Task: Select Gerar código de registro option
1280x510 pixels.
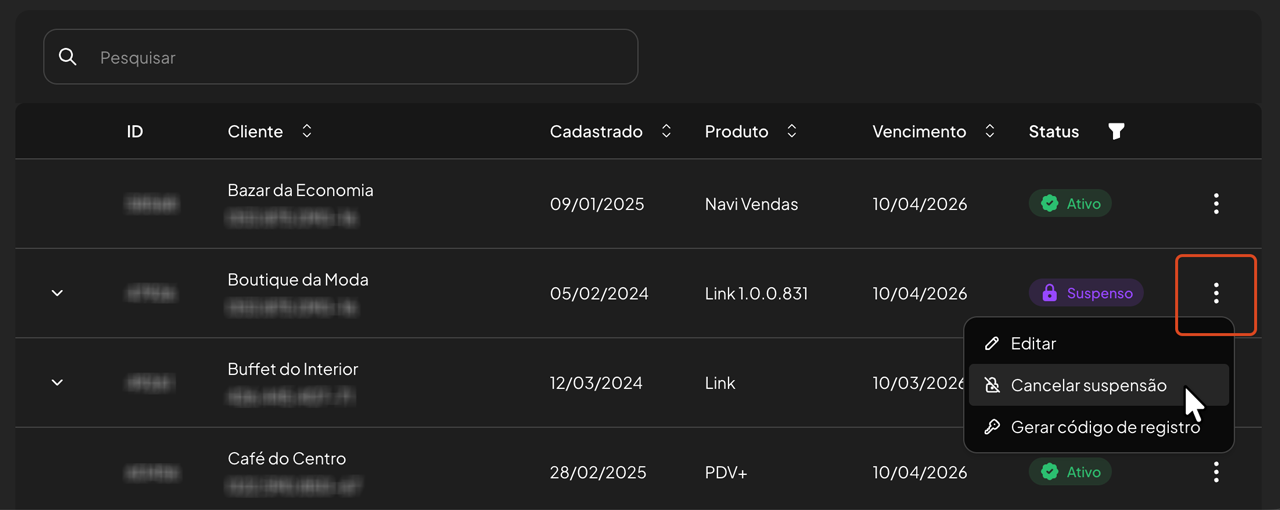Action: (x=1105, y=427)
